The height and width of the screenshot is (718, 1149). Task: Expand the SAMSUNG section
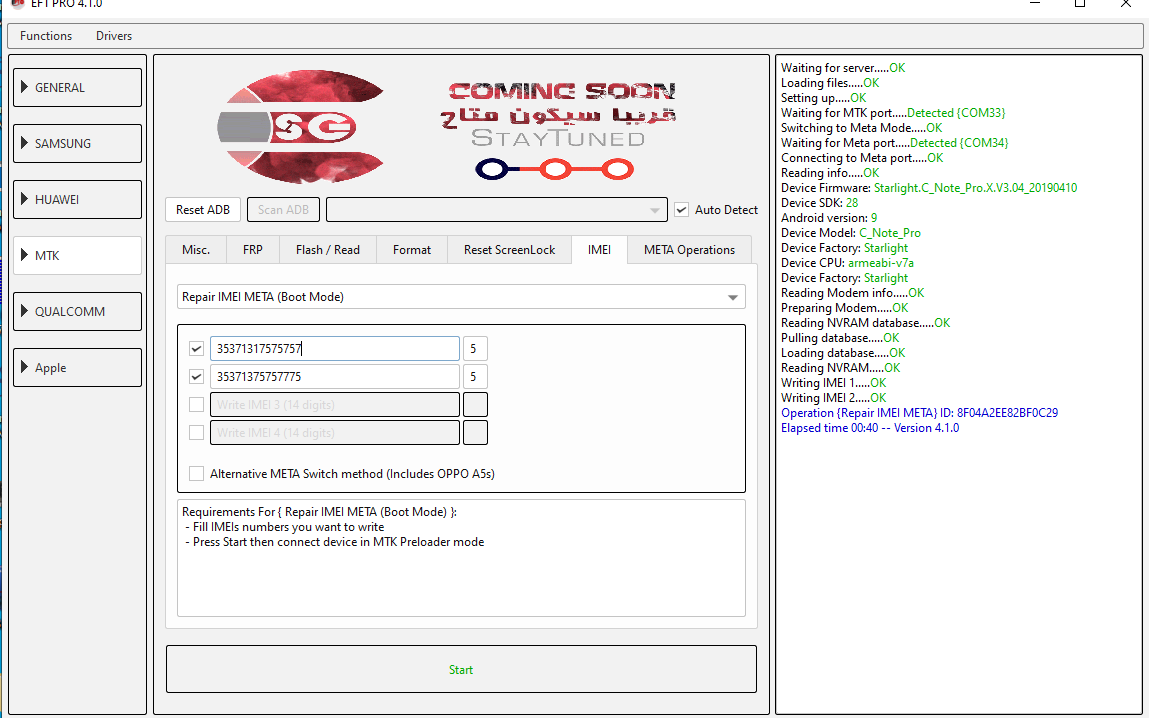click(x=77, y=144)
